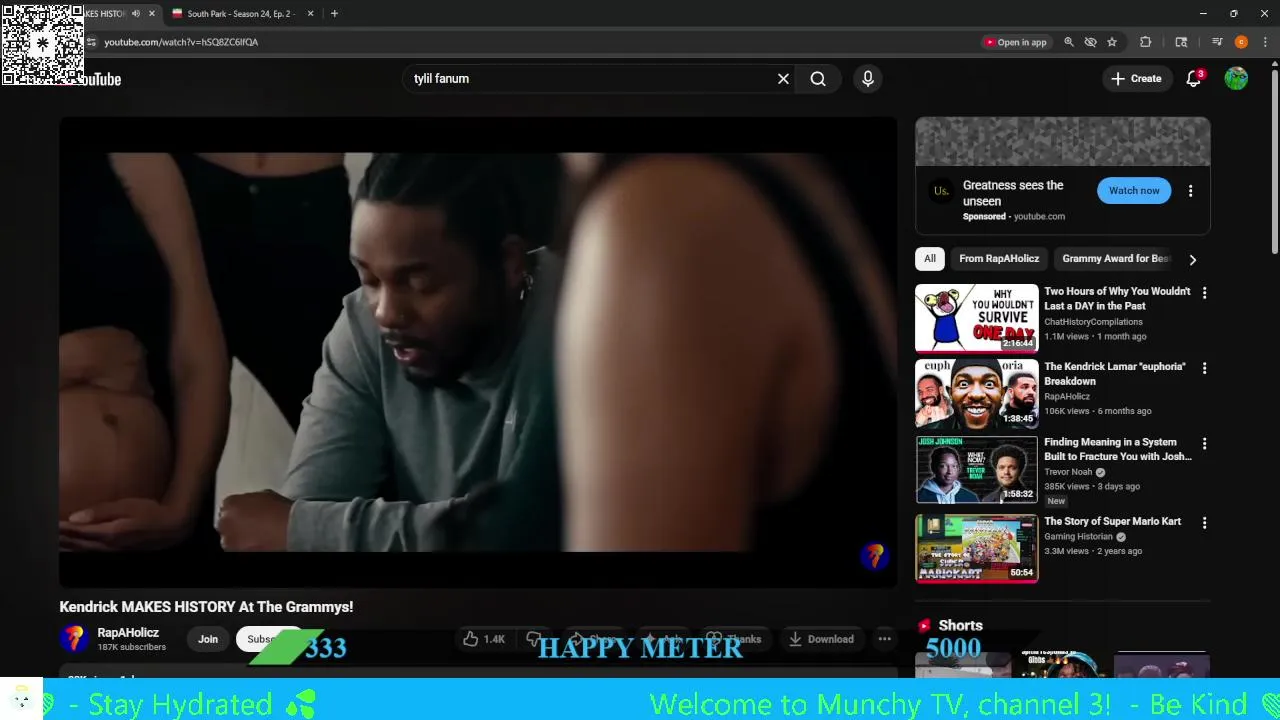Open YouTube notifications bell
This screenshot has width=1280, height=720.
tap(1193, 79)
